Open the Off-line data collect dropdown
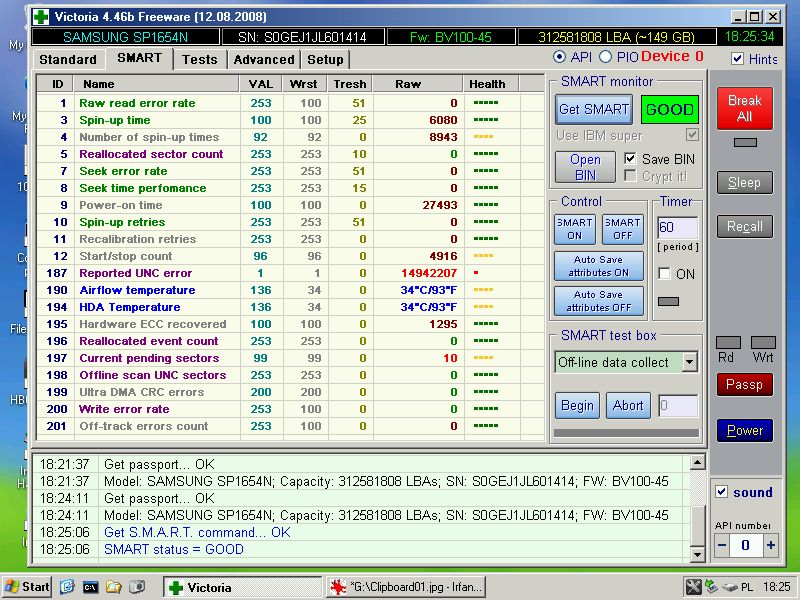The height and width of the screenshot is (600, 800). tap(689, 362)
